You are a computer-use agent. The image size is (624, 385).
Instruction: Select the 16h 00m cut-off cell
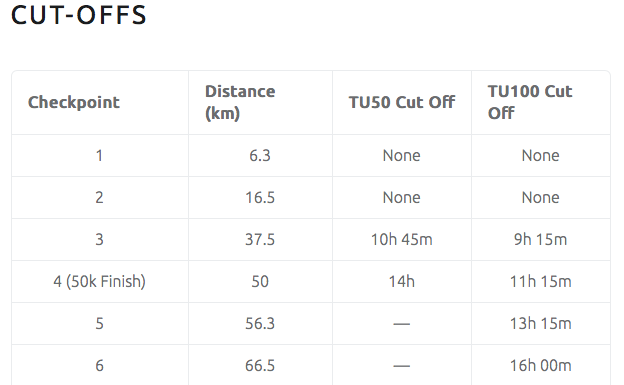tap(540, 365)
